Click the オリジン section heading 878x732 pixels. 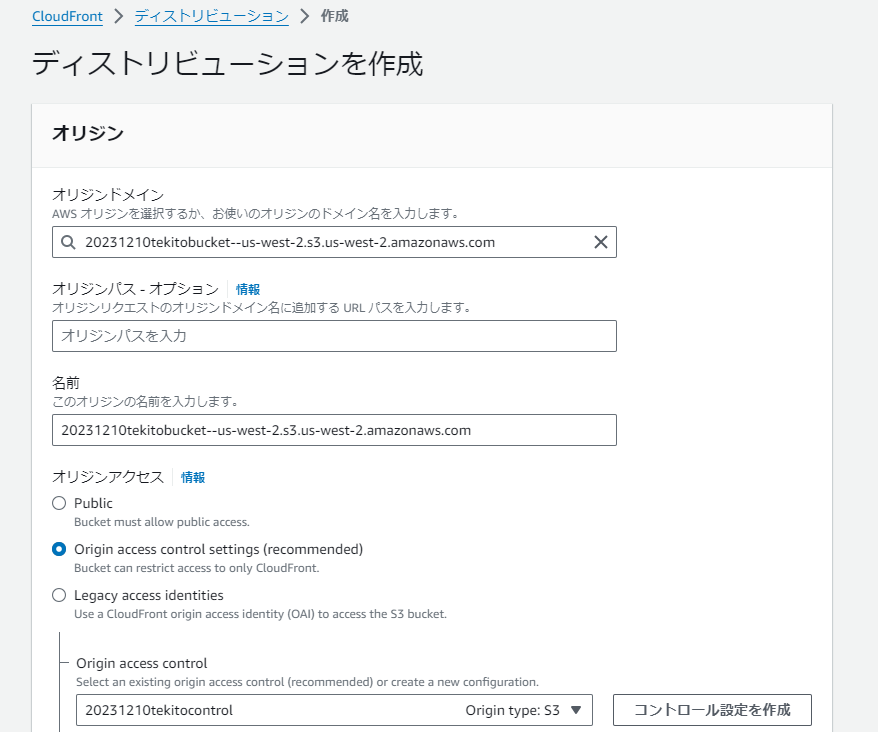[88, 133]
